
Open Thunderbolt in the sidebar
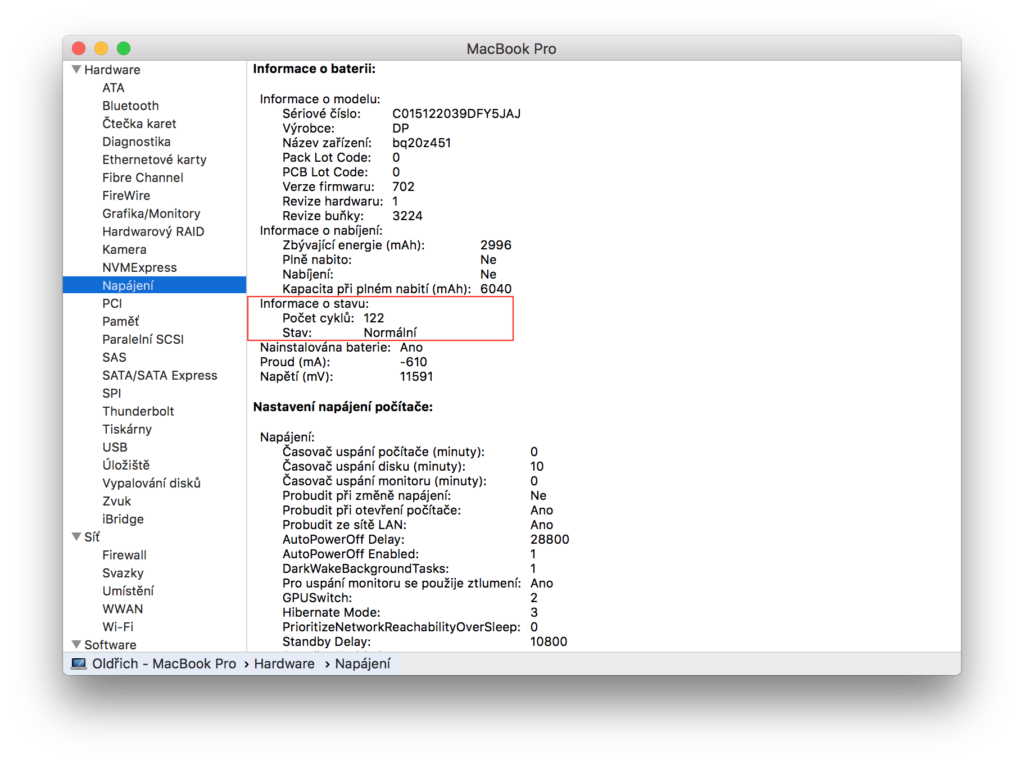point(138,411)
